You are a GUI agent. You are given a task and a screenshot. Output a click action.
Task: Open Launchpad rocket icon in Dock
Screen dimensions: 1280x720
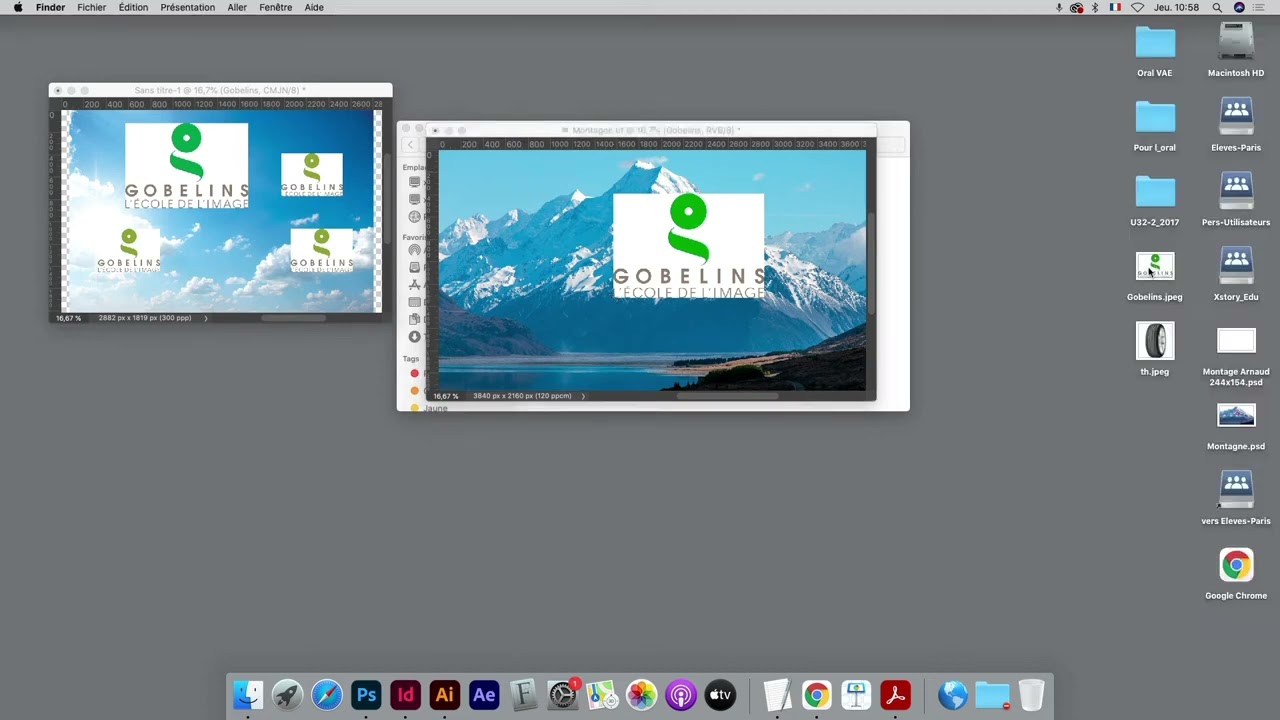pyautogui.click(x=287, y=695)
